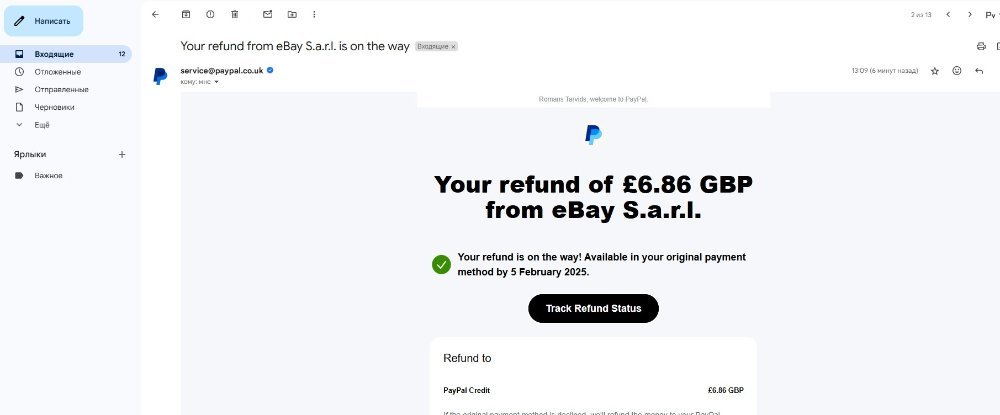Mark the email as unread
Screen dimensions: 1000x415
pyautogui.click(x=267, y=15)
